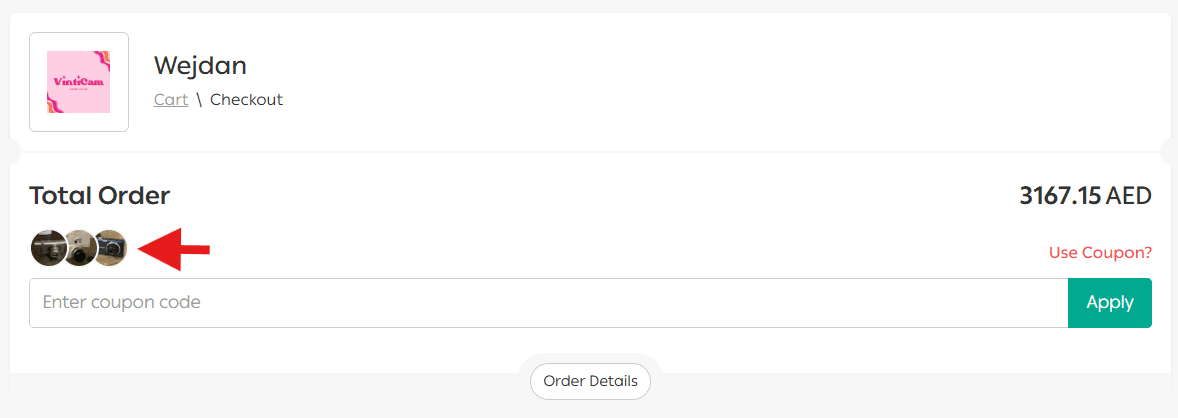
Task: Click the divider line under store header
Action: point(590,152)
